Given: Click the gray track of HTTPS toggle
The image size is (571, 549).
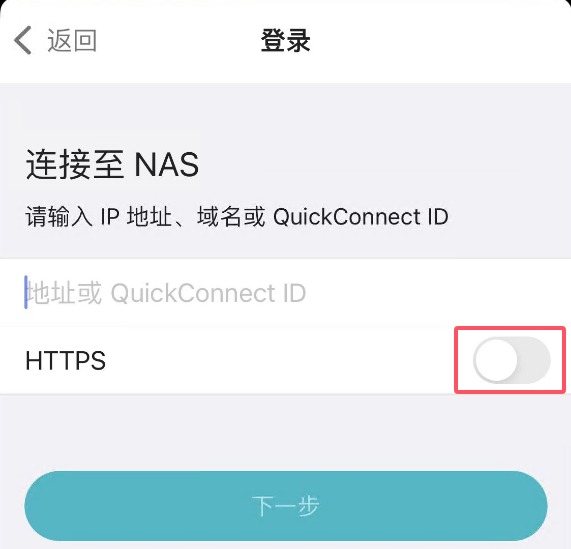Looking at the screenshot, I should [x=535, y=360].
